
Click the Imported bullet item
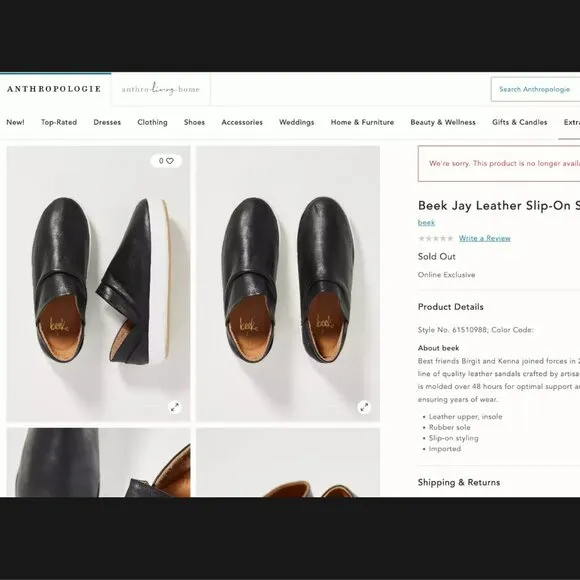point(444,449)
